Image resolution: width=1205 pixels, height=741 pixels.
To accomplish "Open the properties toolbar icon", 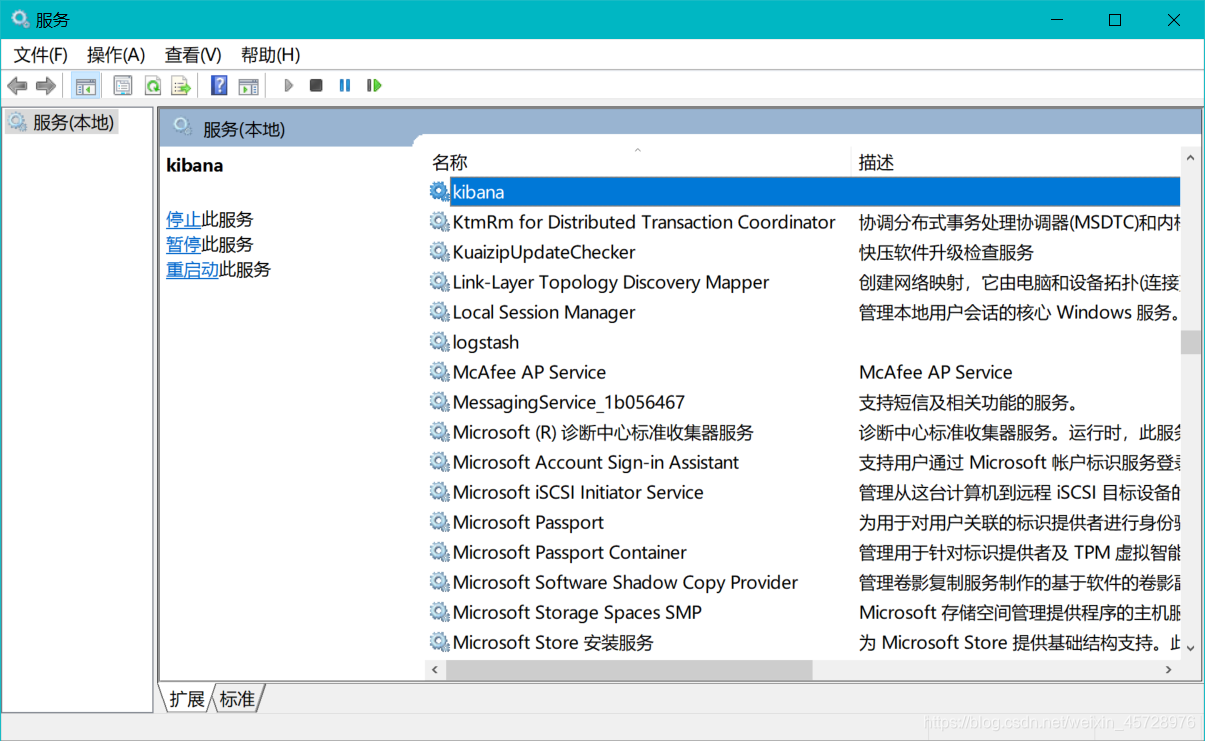I will 122,85.
